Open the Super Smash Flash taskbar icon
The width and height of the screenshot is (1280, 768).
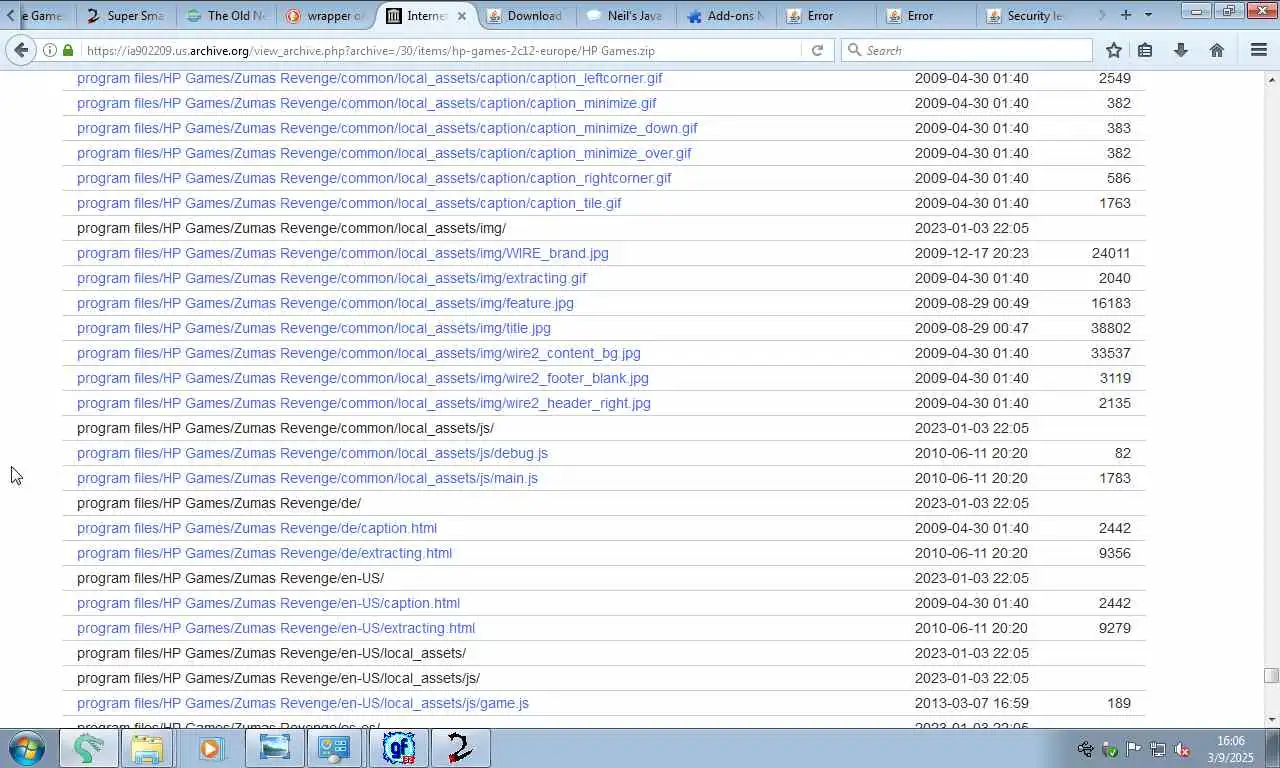(461, 748)
